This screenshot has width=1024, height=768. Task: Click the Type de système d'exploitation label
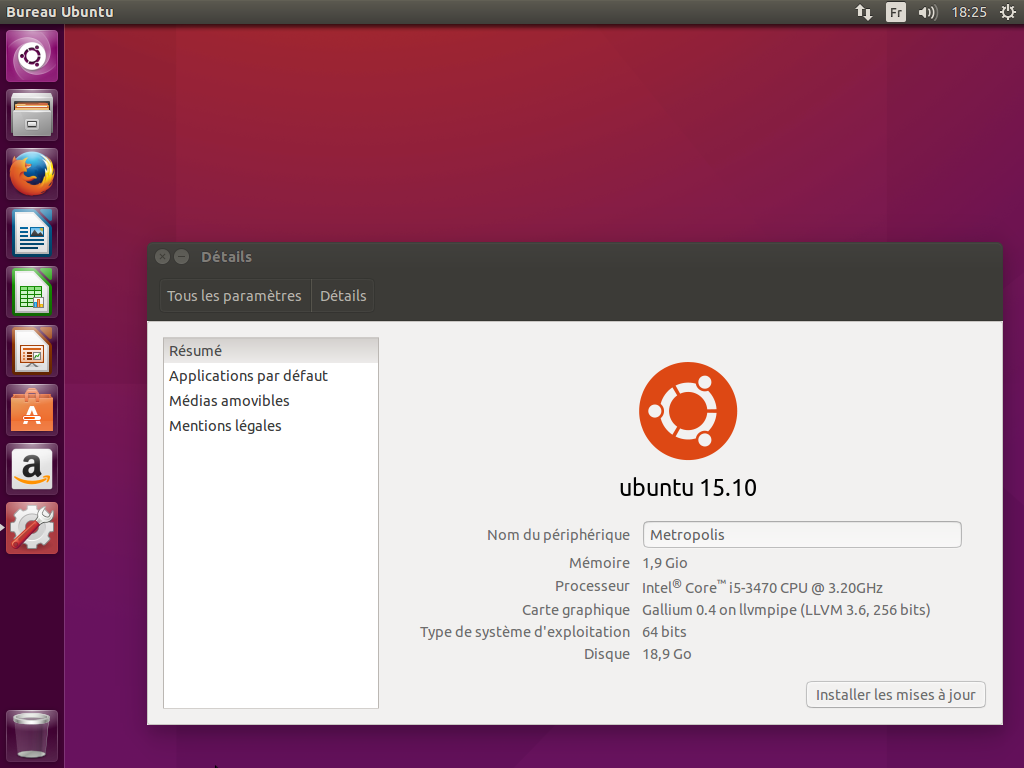point(525,632)
